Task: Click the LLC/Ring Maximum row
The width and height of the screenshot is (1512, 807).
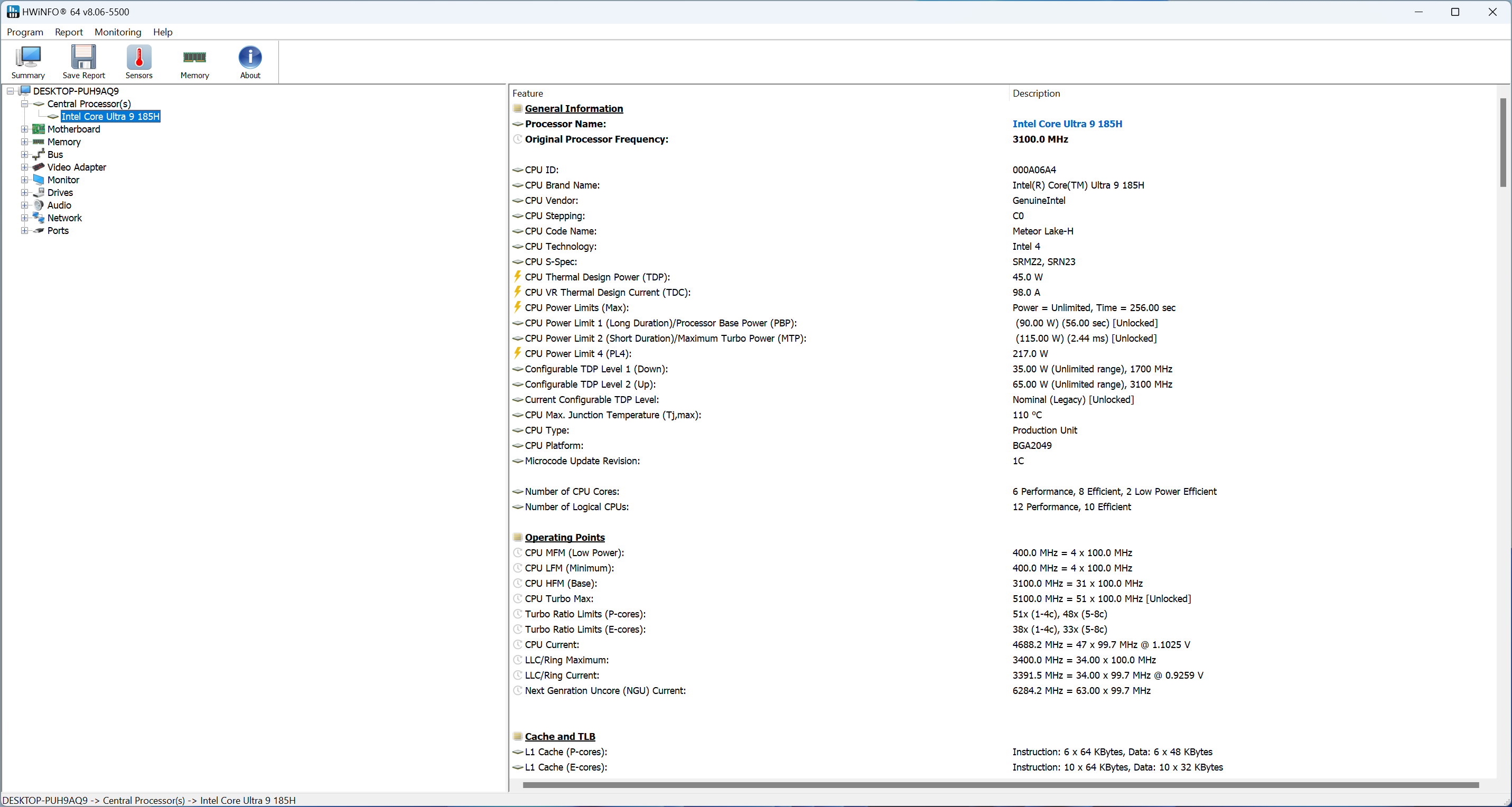Action: click(1003, 660)
